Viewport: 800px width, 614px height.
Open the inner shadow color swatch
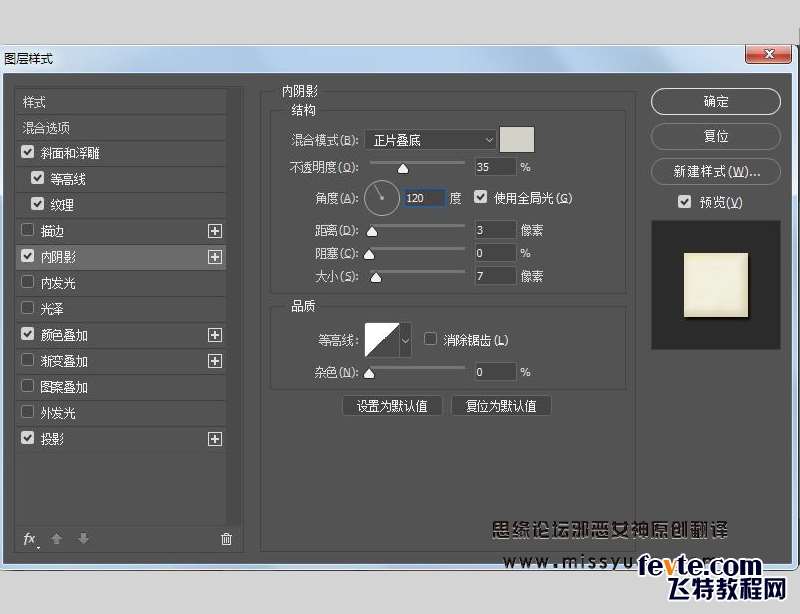517,139
